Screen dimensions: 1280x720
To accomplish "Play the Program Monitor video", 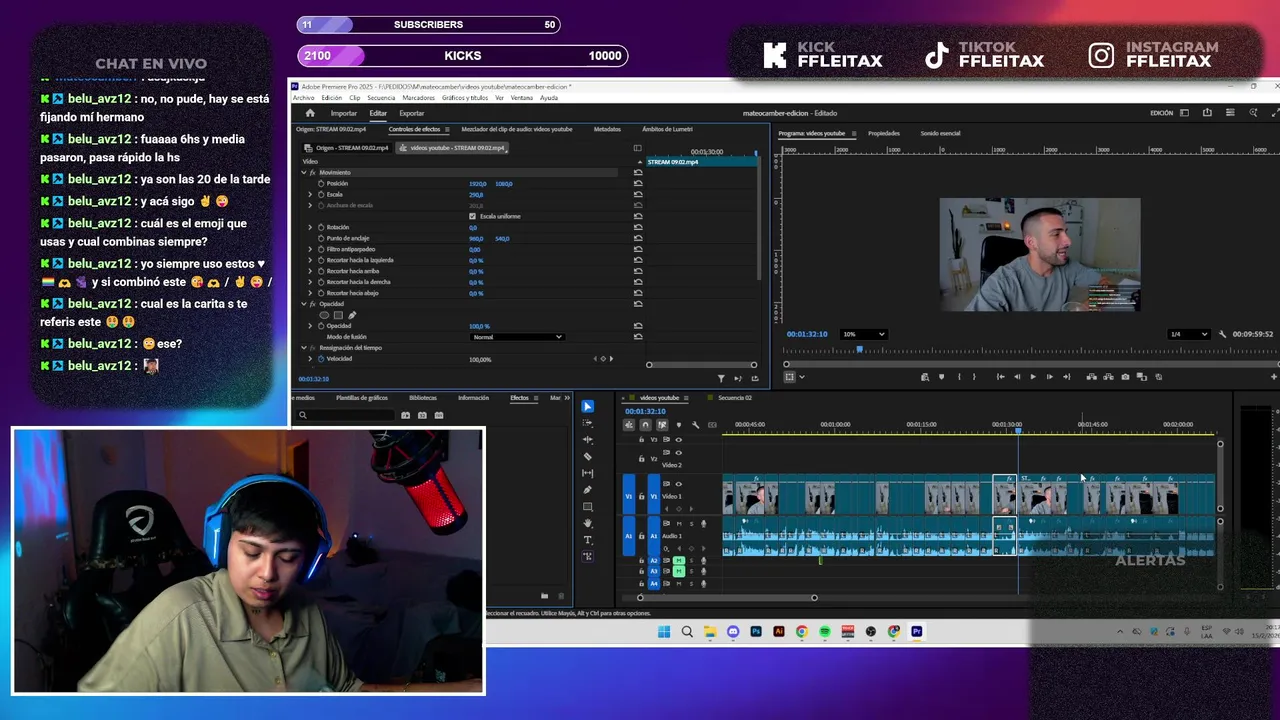I will click(x=1033, y=377).
